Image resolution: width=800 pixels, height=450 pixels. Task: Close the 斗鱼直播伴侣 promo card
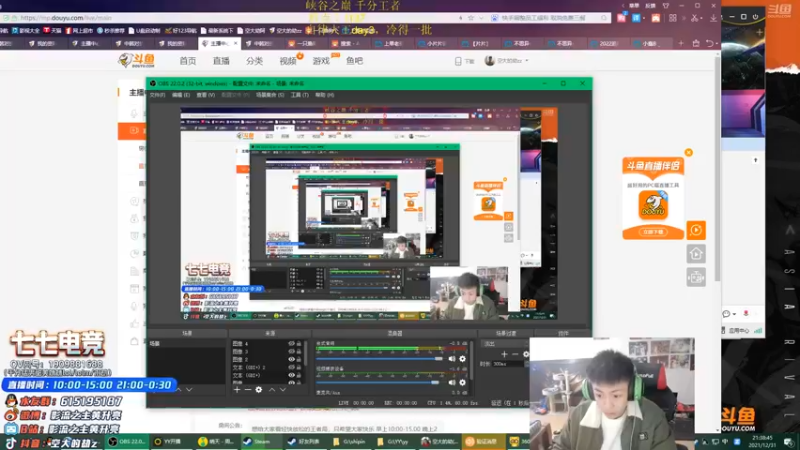coord(689,153)
